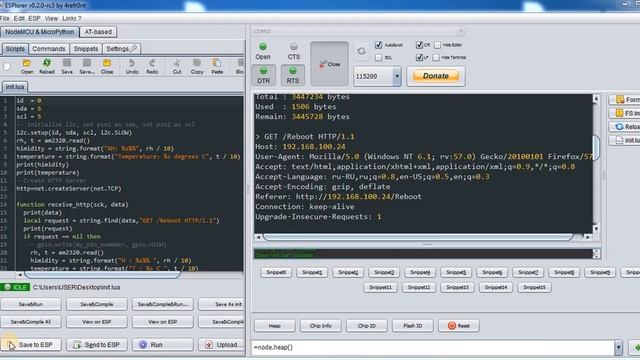This screenshot has width=640, height=360.
Task: Click the yellow Donate button
Action: 436,76
